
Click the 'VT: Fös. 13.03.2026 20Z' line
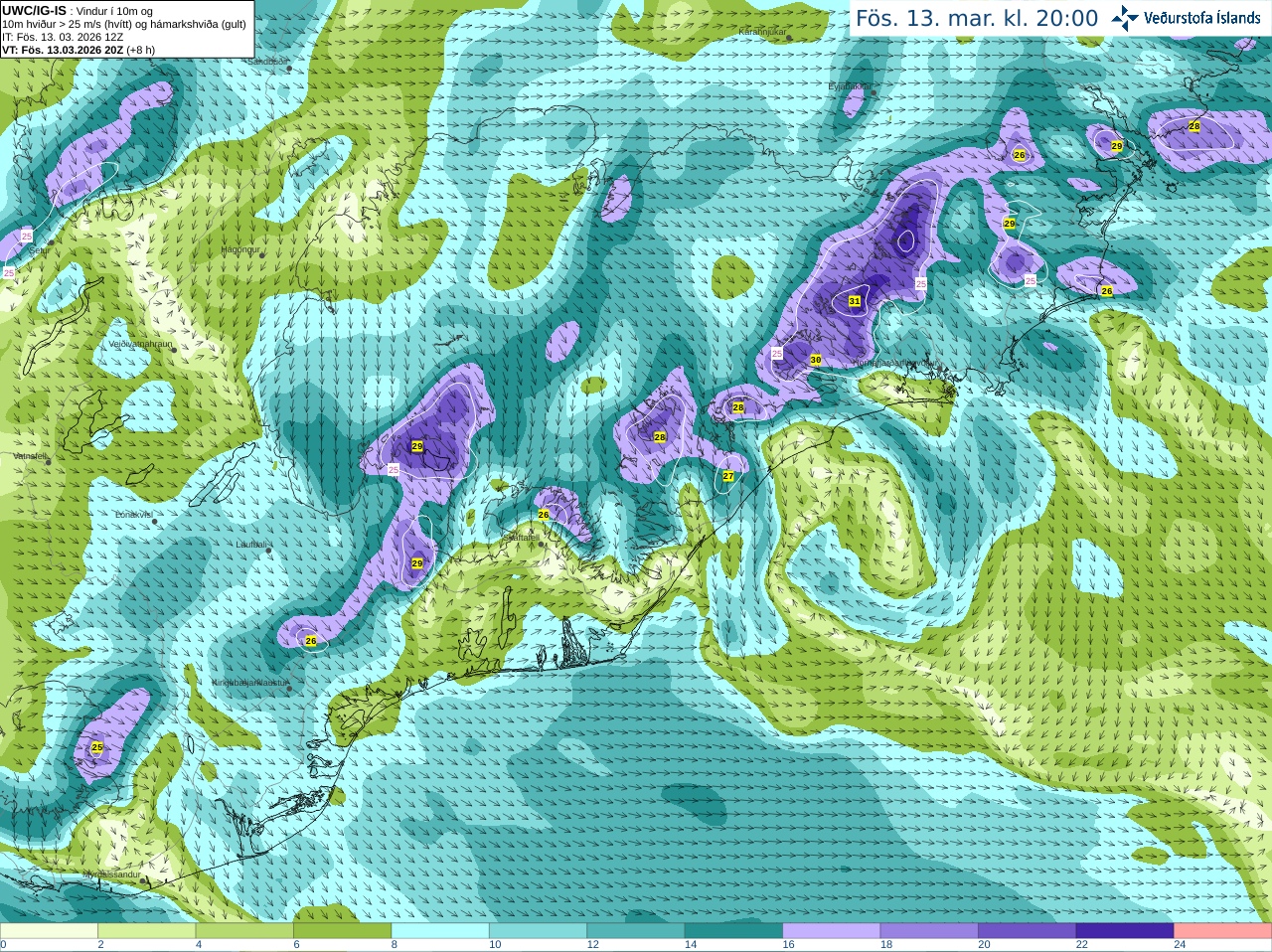pyautogui.click(x=63, y=50)
